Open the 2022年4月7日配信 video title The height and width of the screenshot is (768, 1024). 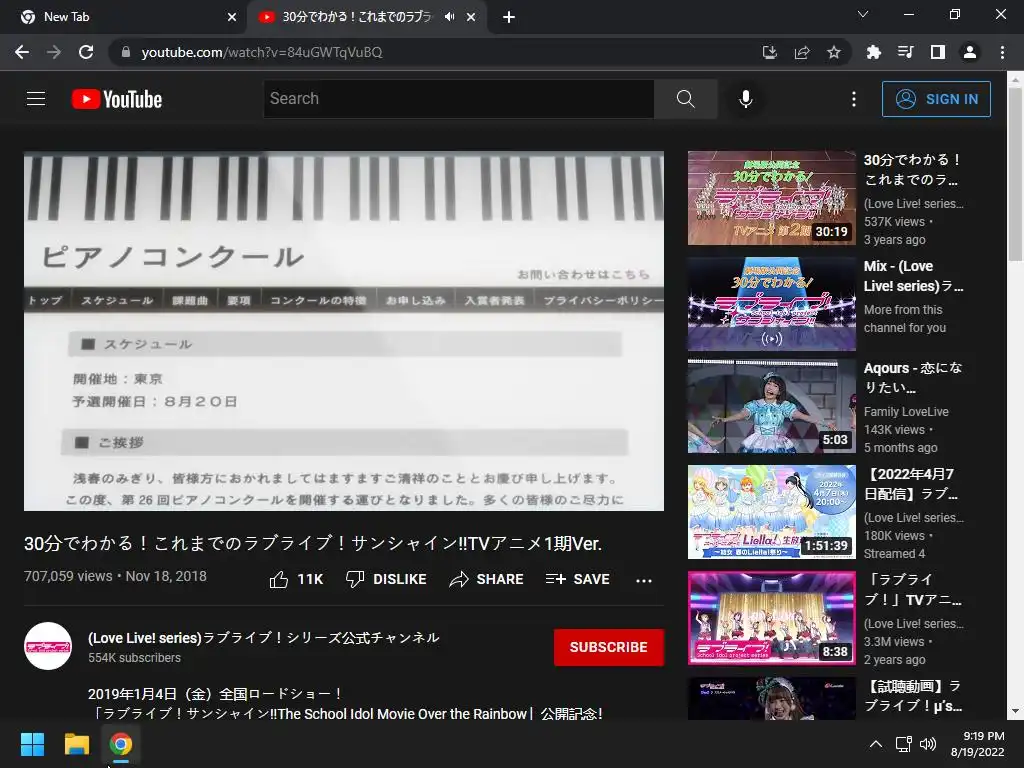pos(912,484)
